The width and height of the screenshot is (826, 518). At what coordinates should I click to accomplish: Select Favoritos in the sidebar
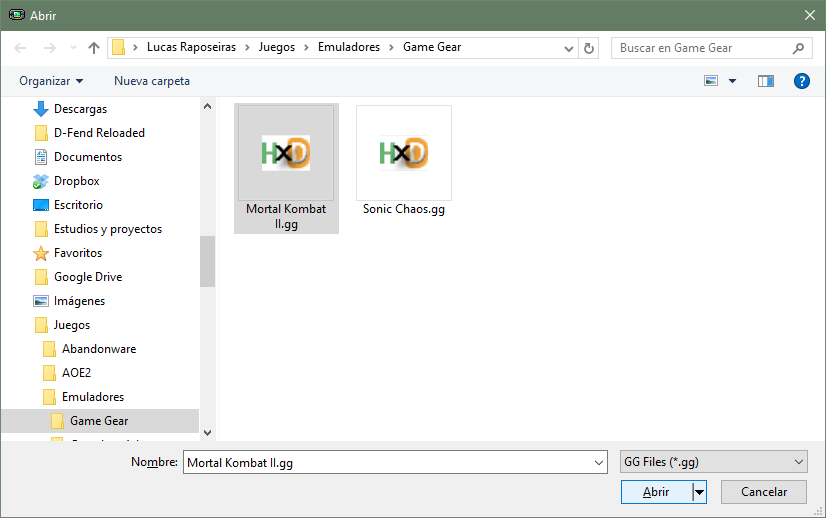(x=78, y=253)
